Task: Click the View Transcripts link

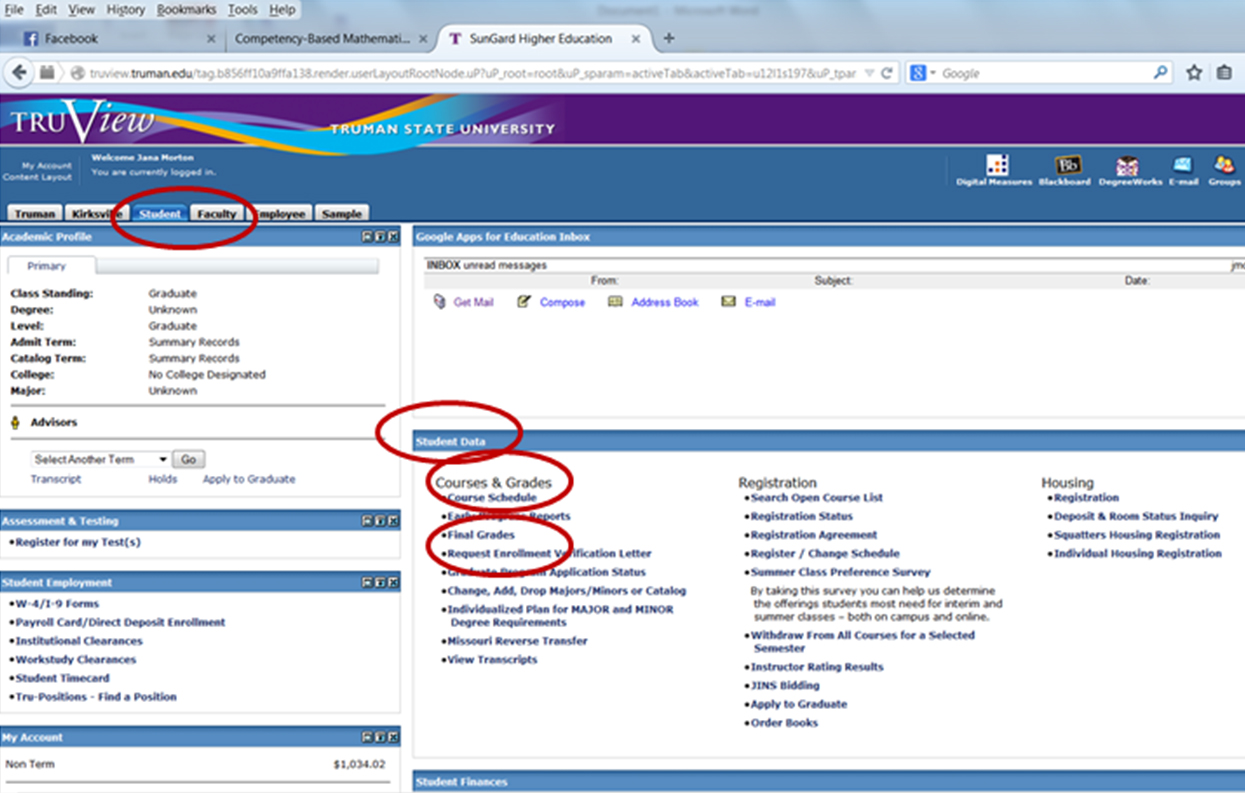Action: click(492, 660)
